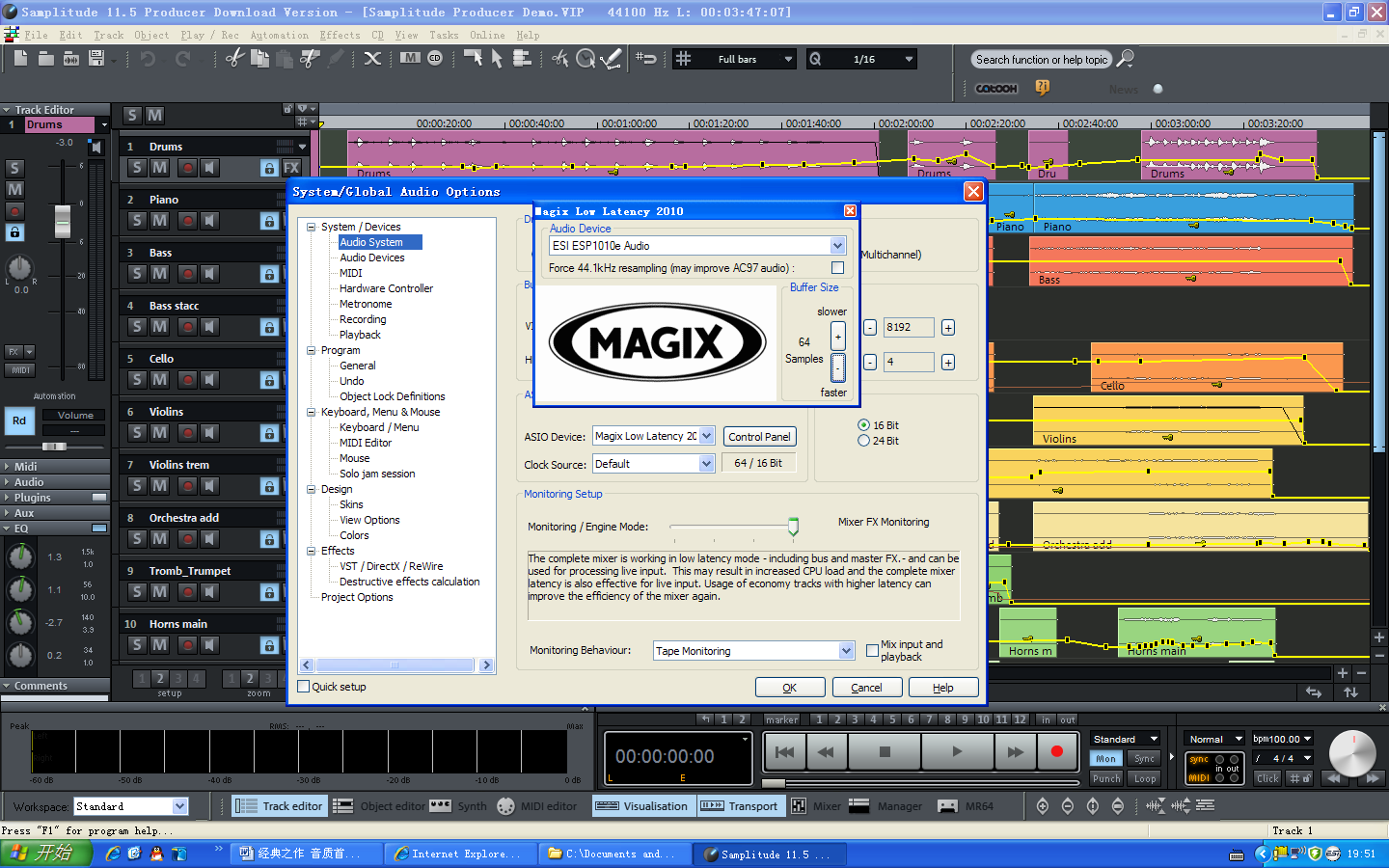Open the Workspace Standard dropdown
Viewport: 1389px width, 868px height.
[179, 806]
